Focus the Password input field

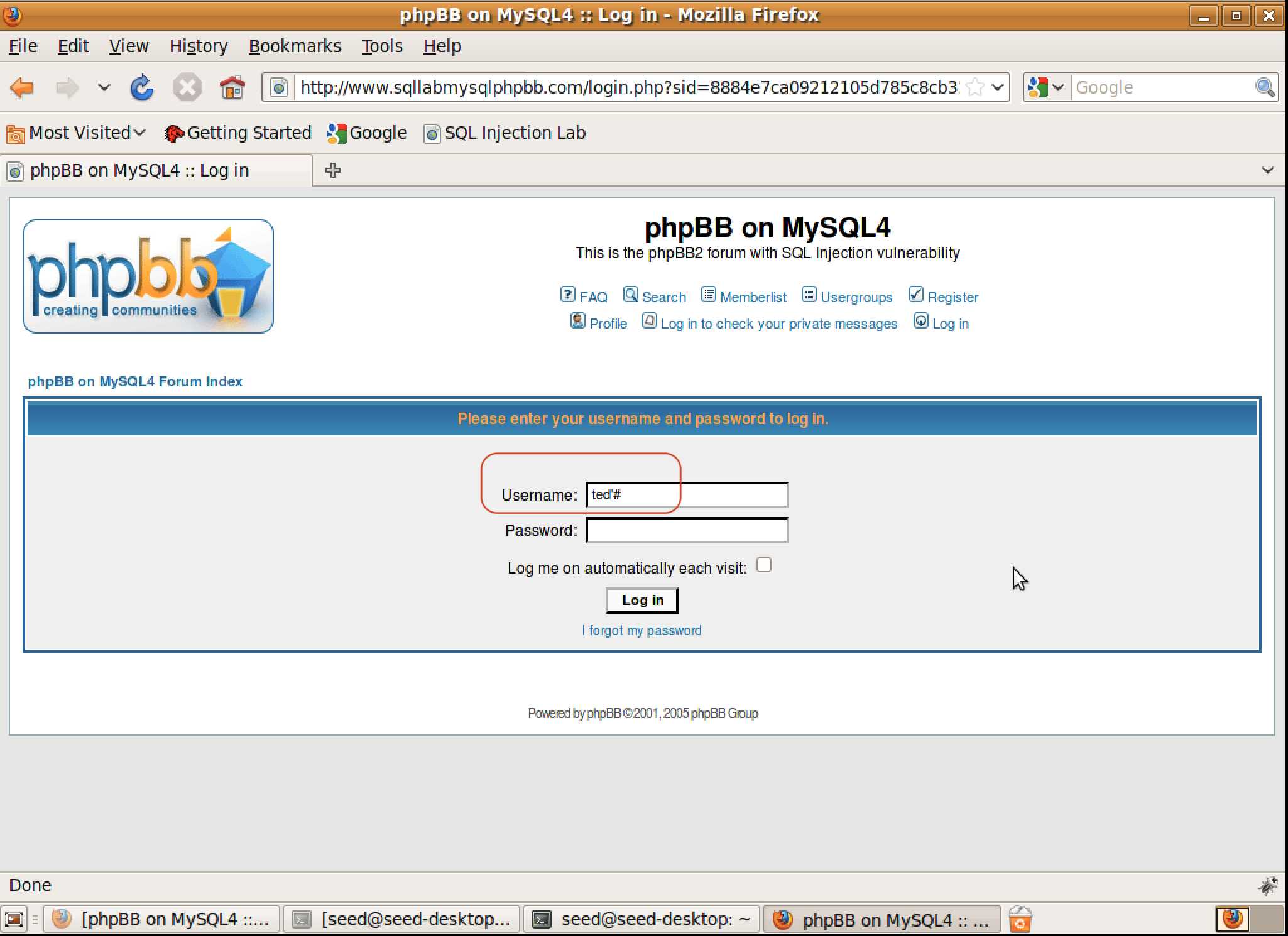(x=687, y=530)
